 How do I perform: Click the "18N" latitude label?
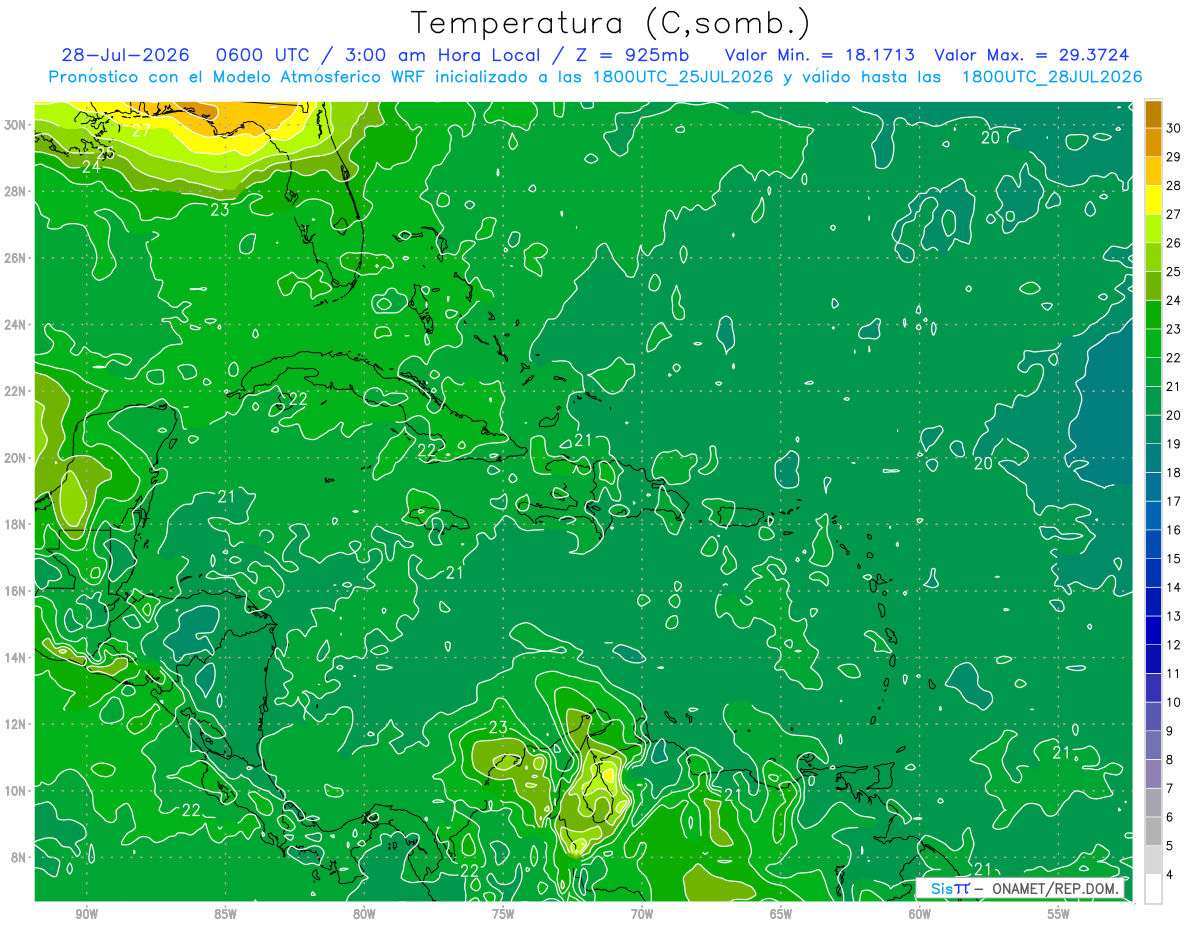pyautogui.click(x=16, y=524)
